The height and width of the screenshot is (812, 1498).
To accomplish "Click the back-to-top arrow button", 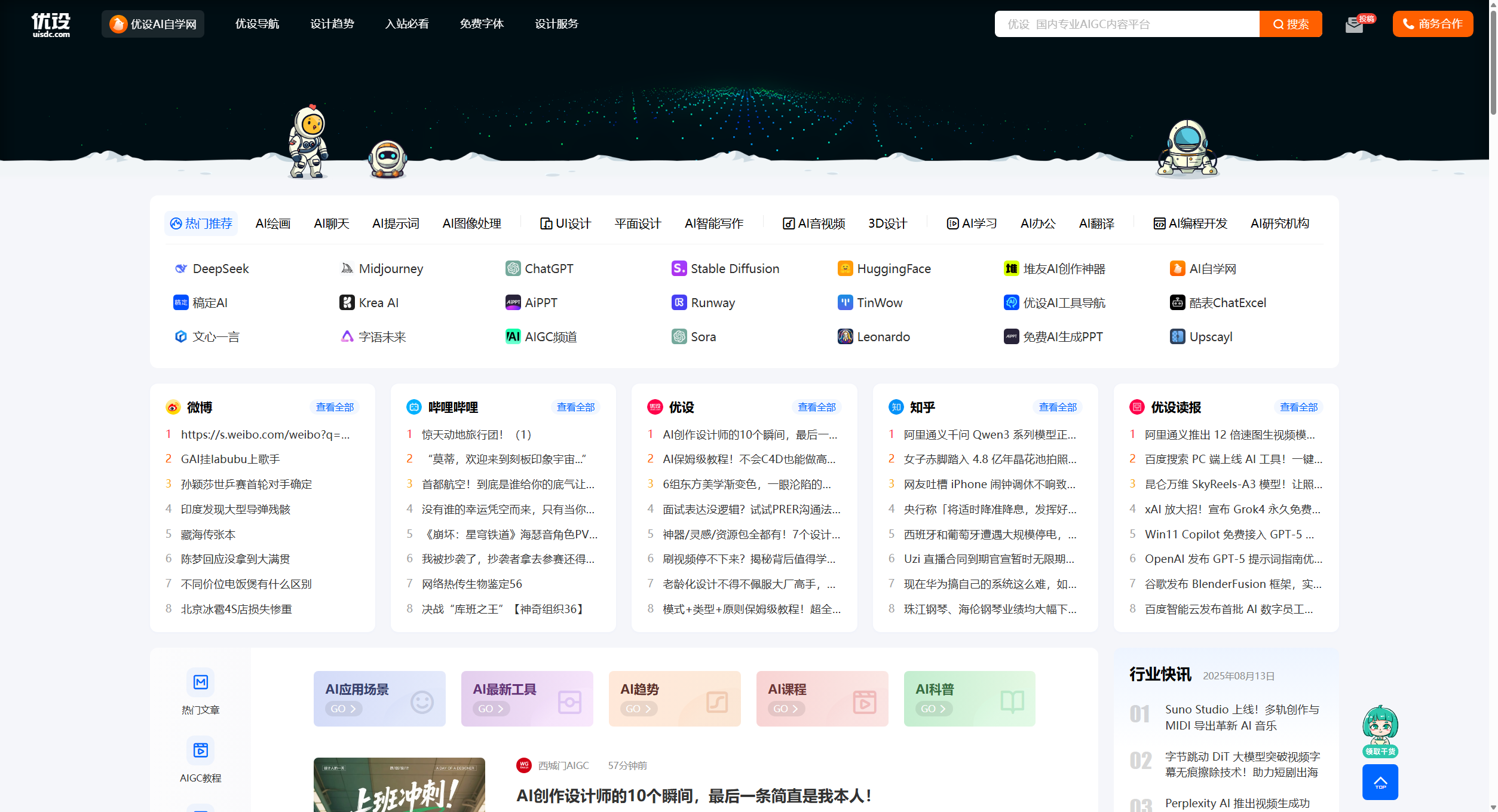I will (x=1380, y=782).
